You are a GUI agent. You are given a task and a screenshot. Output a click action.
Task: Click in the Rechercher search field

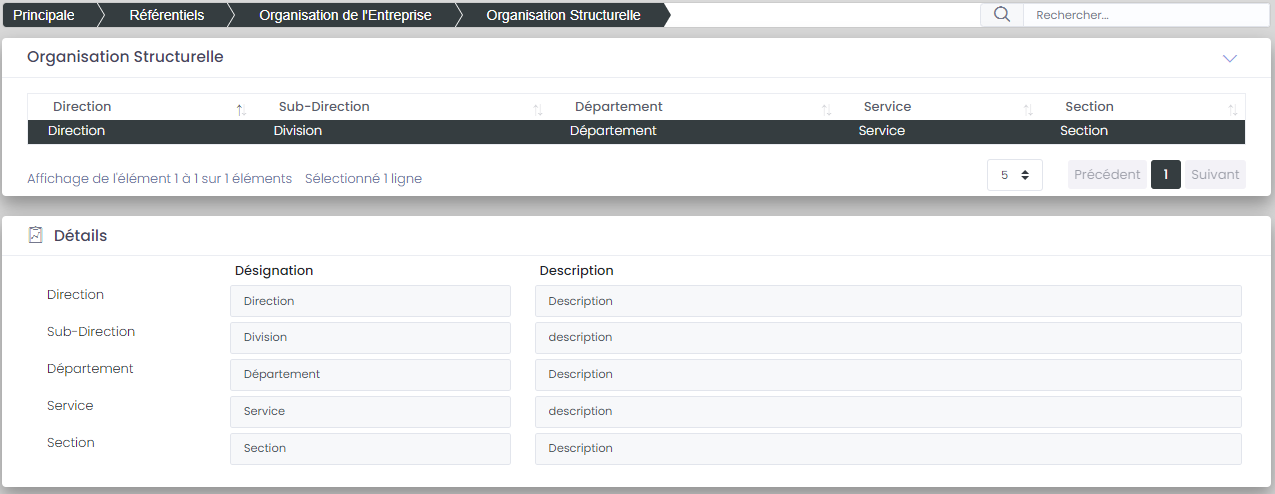(x=1145, y=15)
